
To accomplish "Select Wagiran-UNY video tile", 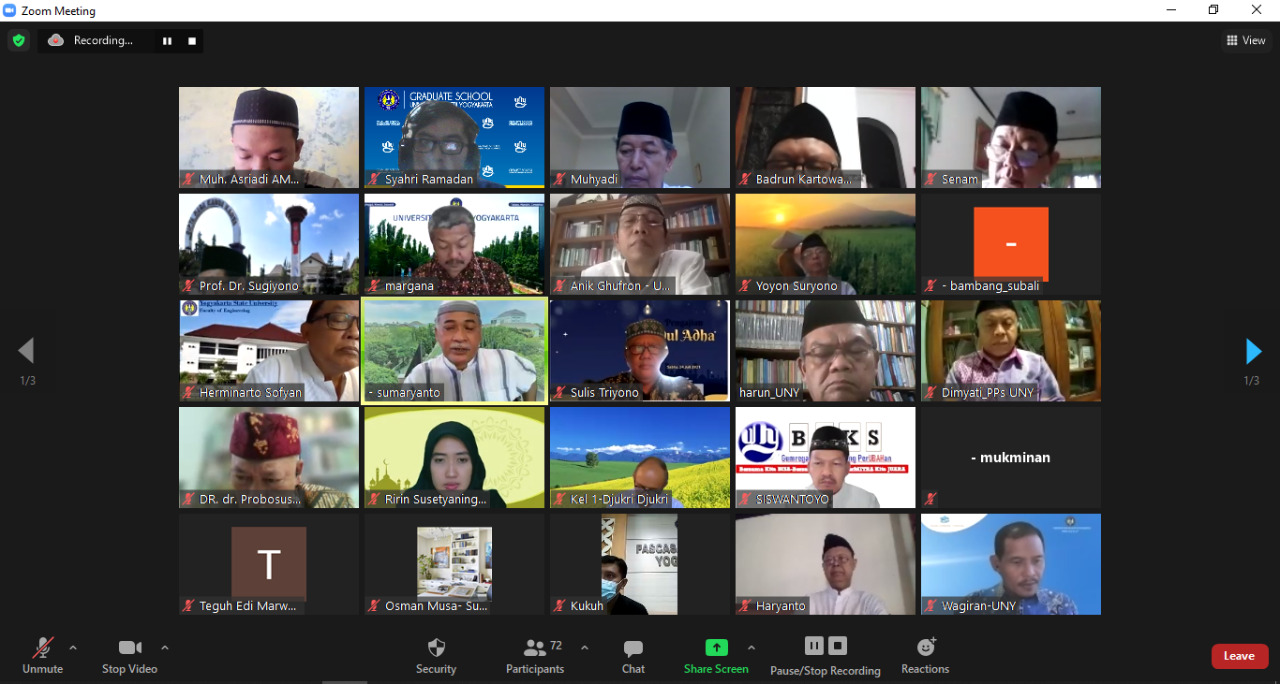I will pos(1011,564).
